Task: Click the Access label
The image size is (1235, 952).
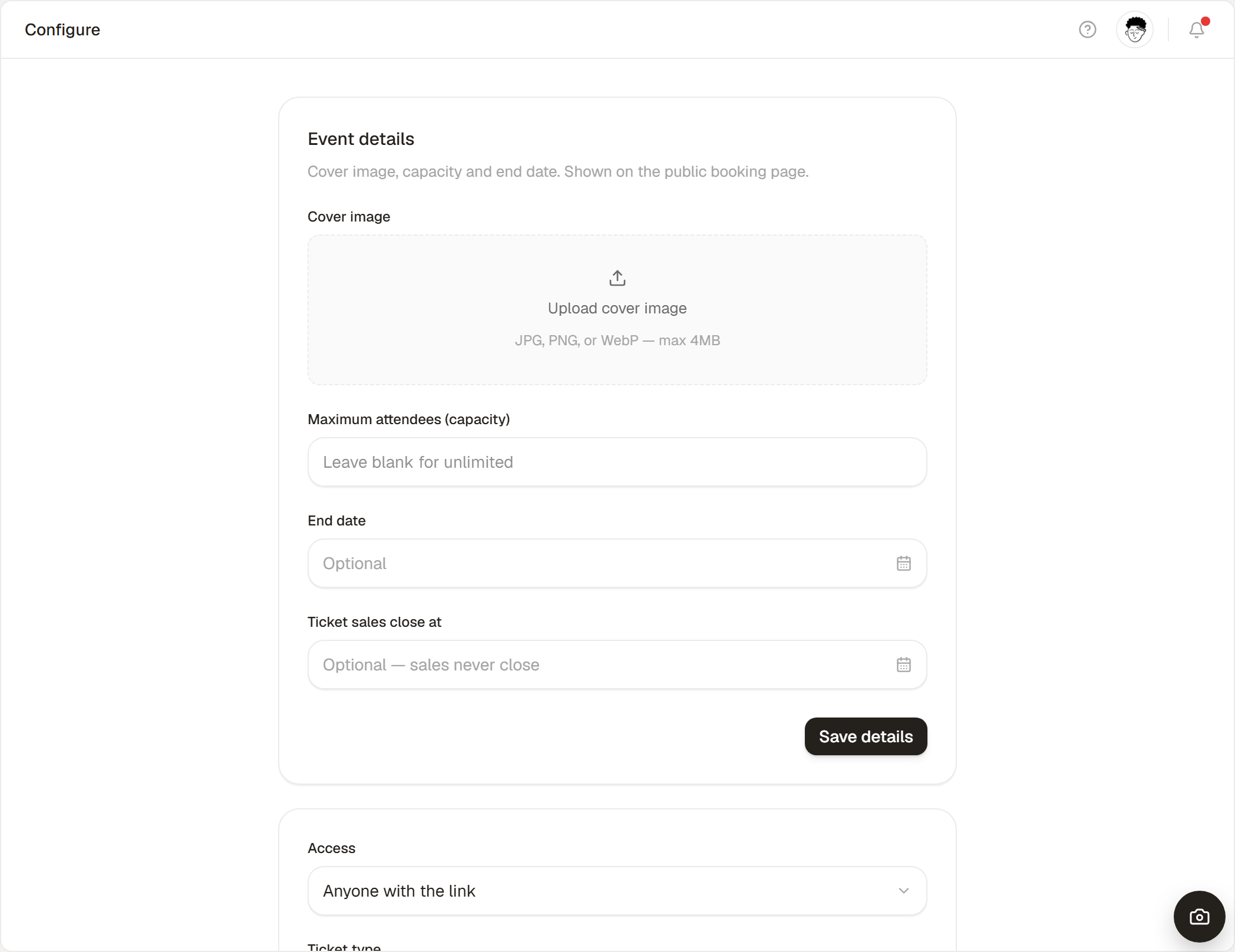Action: 331,848
